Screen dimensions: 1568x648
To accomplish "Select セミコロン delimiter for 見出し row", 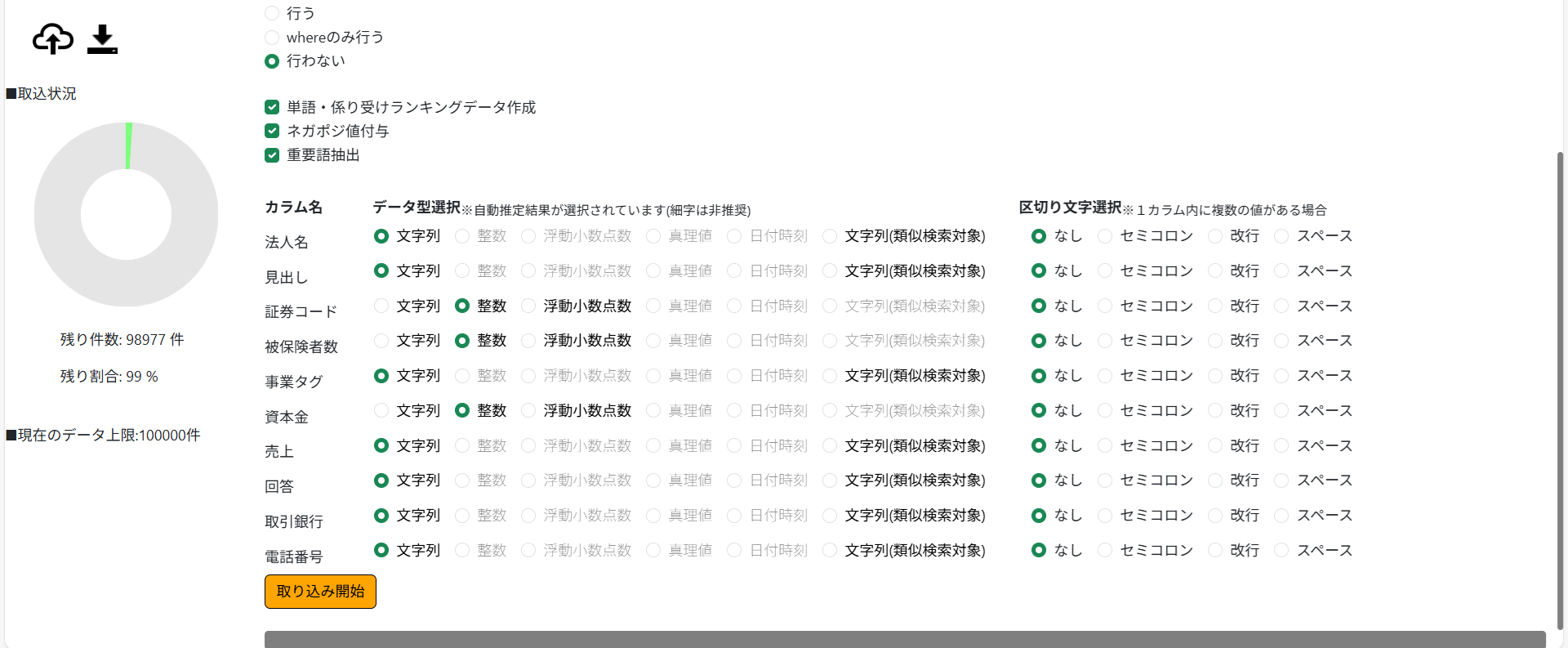I will tap(1105, 270).
